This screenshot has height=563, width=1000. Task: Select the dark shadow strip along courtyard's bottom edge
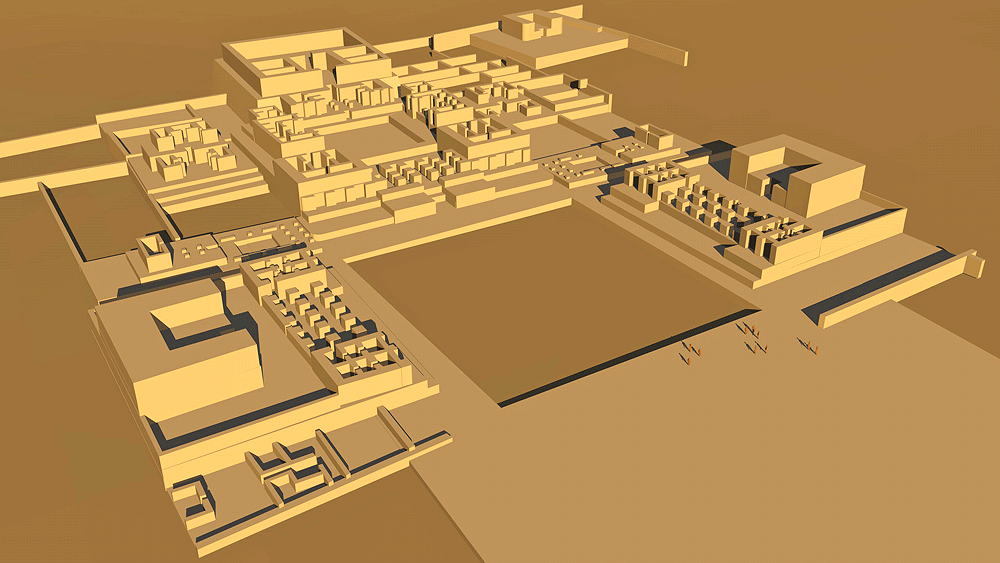620,360
